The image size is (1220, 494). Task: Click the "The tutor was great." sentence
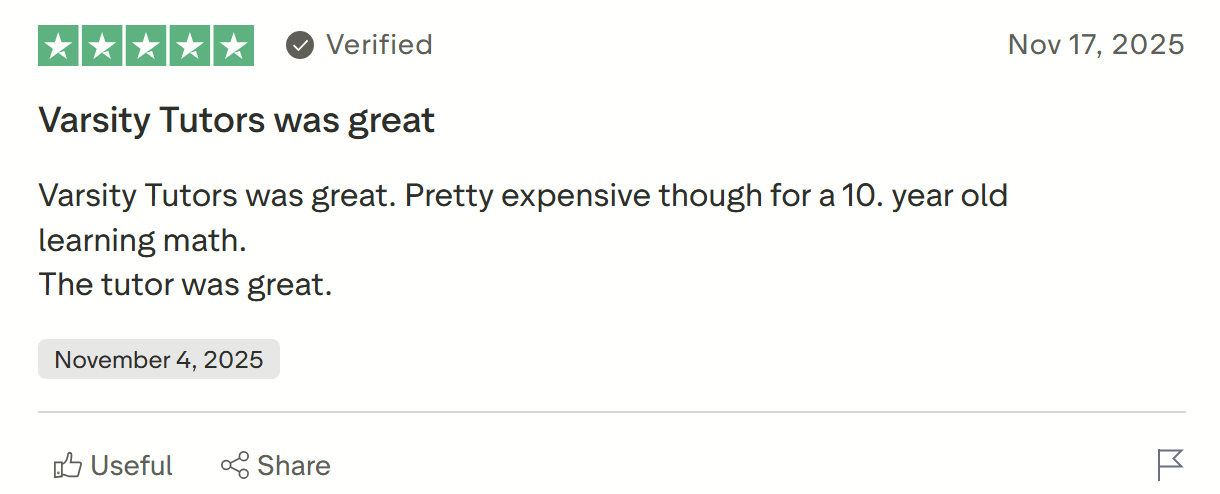point(184,286)
